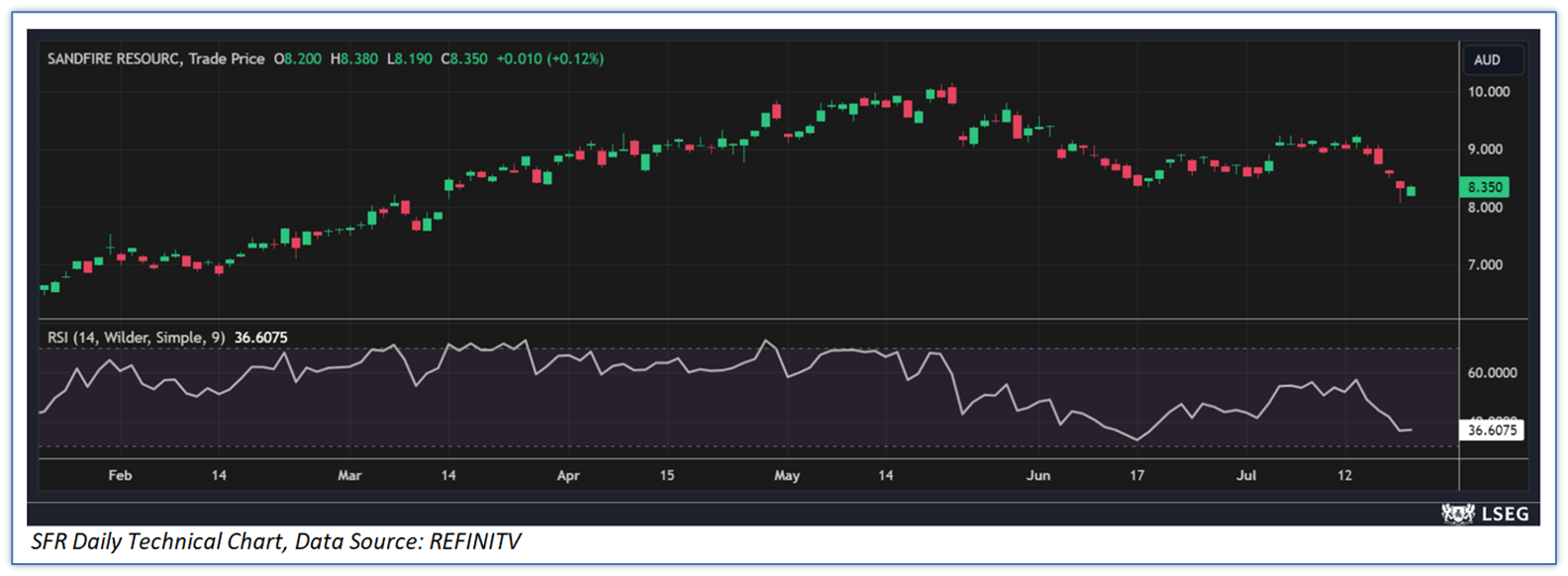
Task: Click the 10.000 price axis label
Action: [x=1488, y=92]
